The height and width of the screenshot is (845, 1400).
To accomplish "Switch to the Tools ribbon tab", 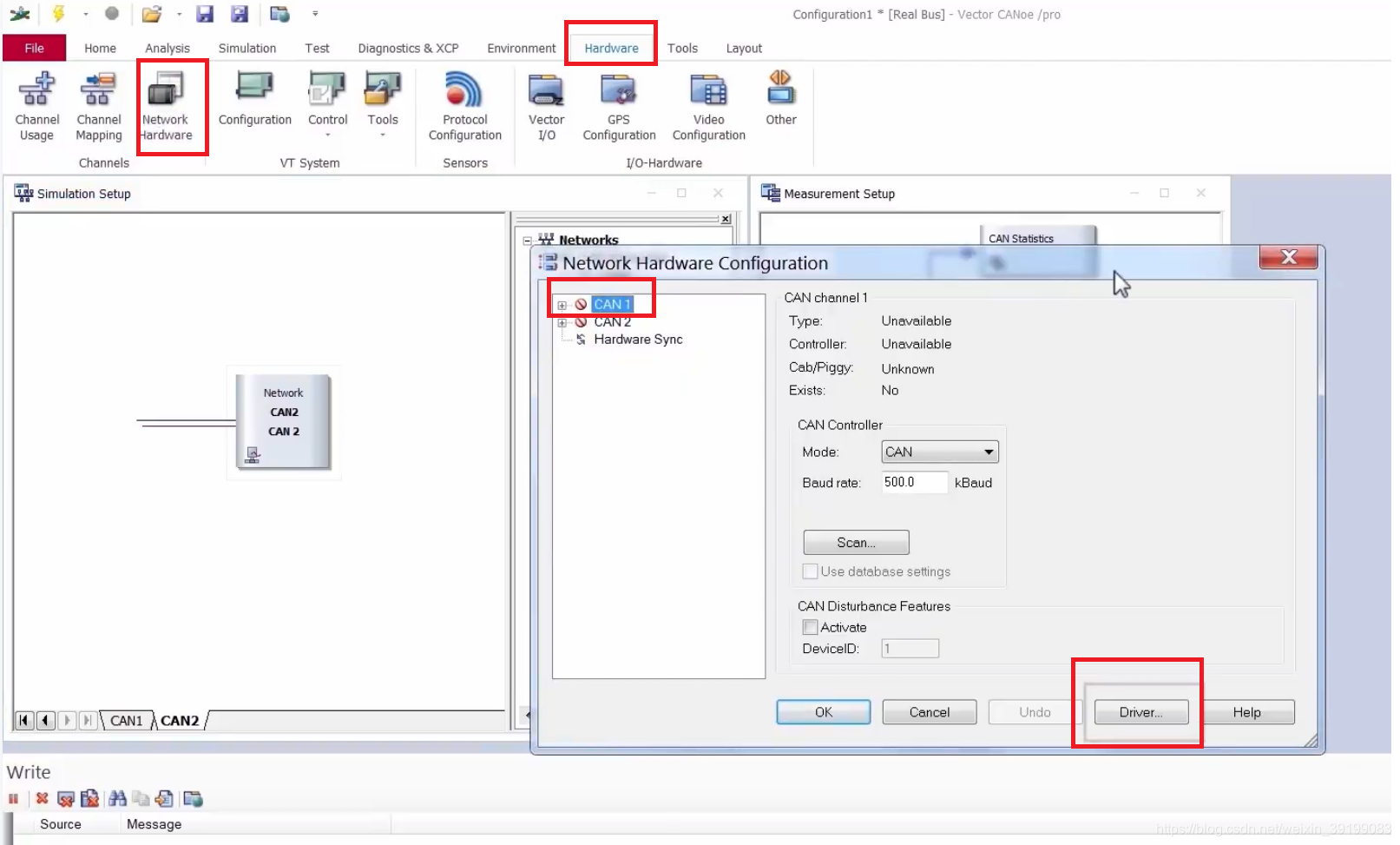I will (682, 48).
